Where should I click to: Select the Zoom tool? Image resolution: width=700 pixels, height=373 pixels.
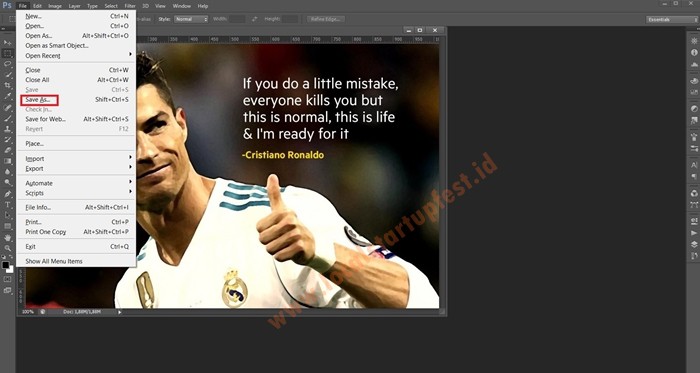[x=7, y=248]
